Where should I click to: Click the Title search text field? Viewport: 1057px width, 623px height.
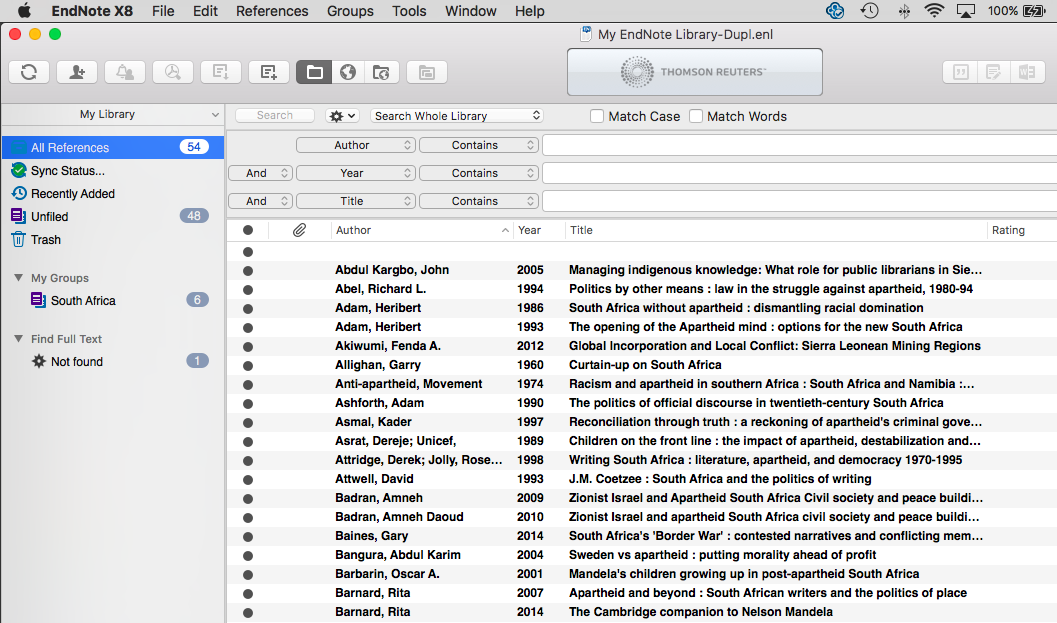click(x=799, y=201)
